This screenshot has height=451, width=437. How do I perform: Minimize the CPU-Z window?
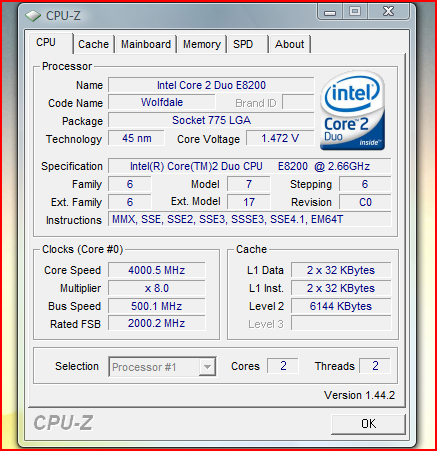(330, 12)
